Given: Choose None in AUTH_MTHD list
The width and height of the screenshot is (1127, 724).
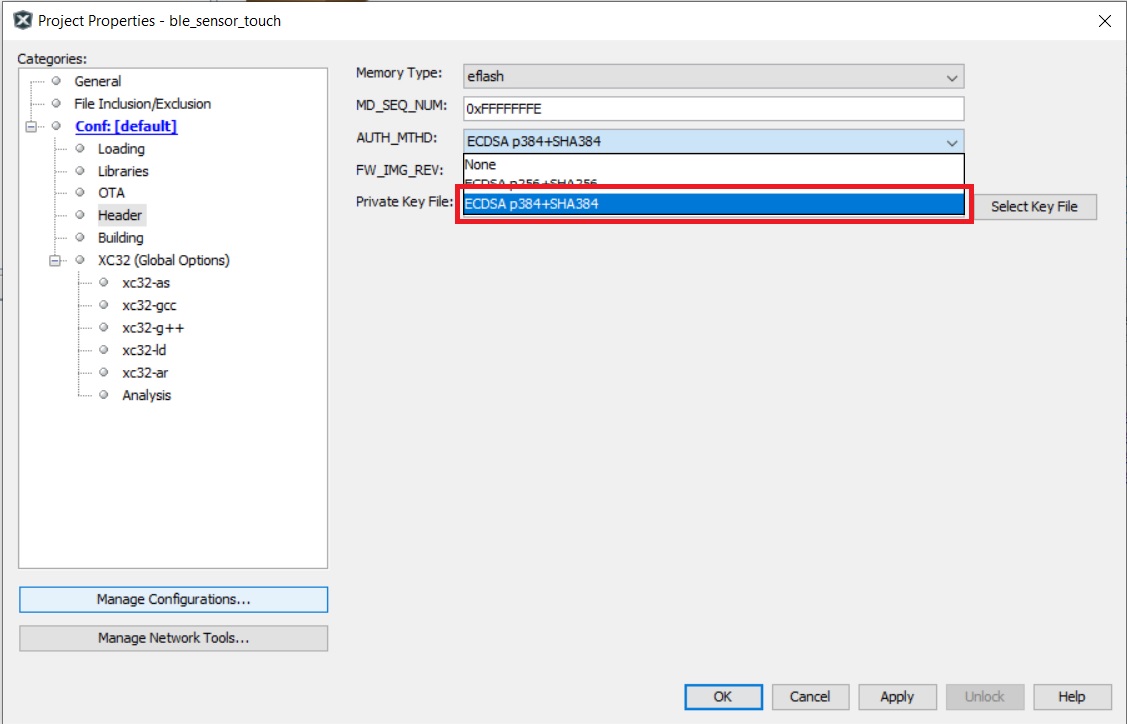Looking at the screenshot, I should coord(480,165).
